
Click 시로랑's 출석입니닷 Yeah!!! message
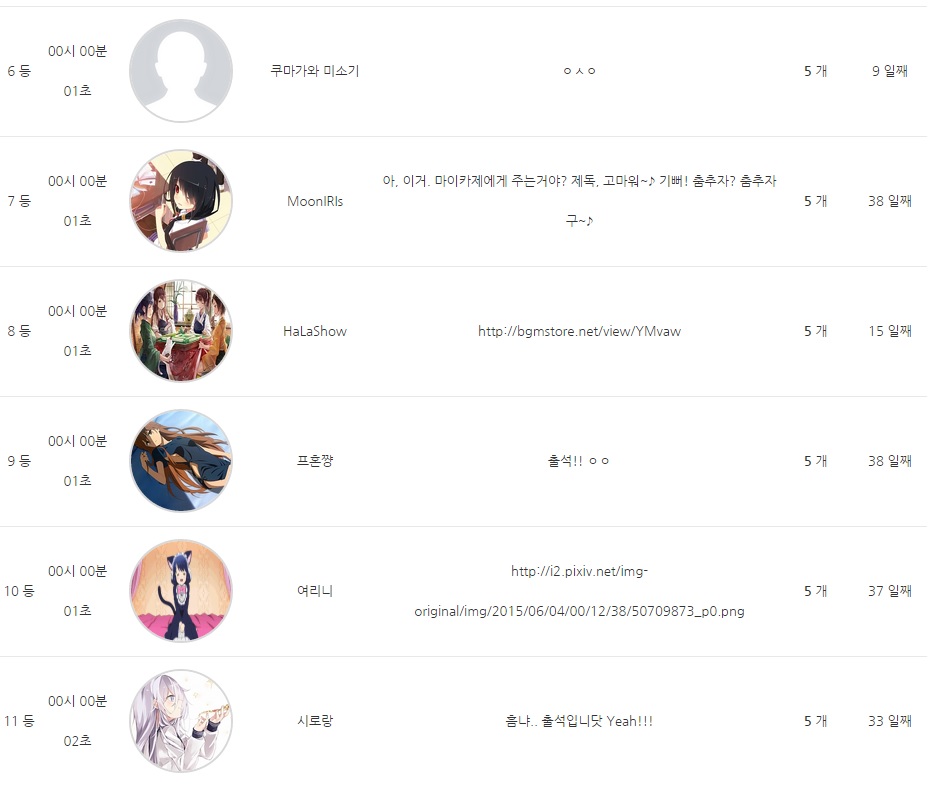coord(579,721)
